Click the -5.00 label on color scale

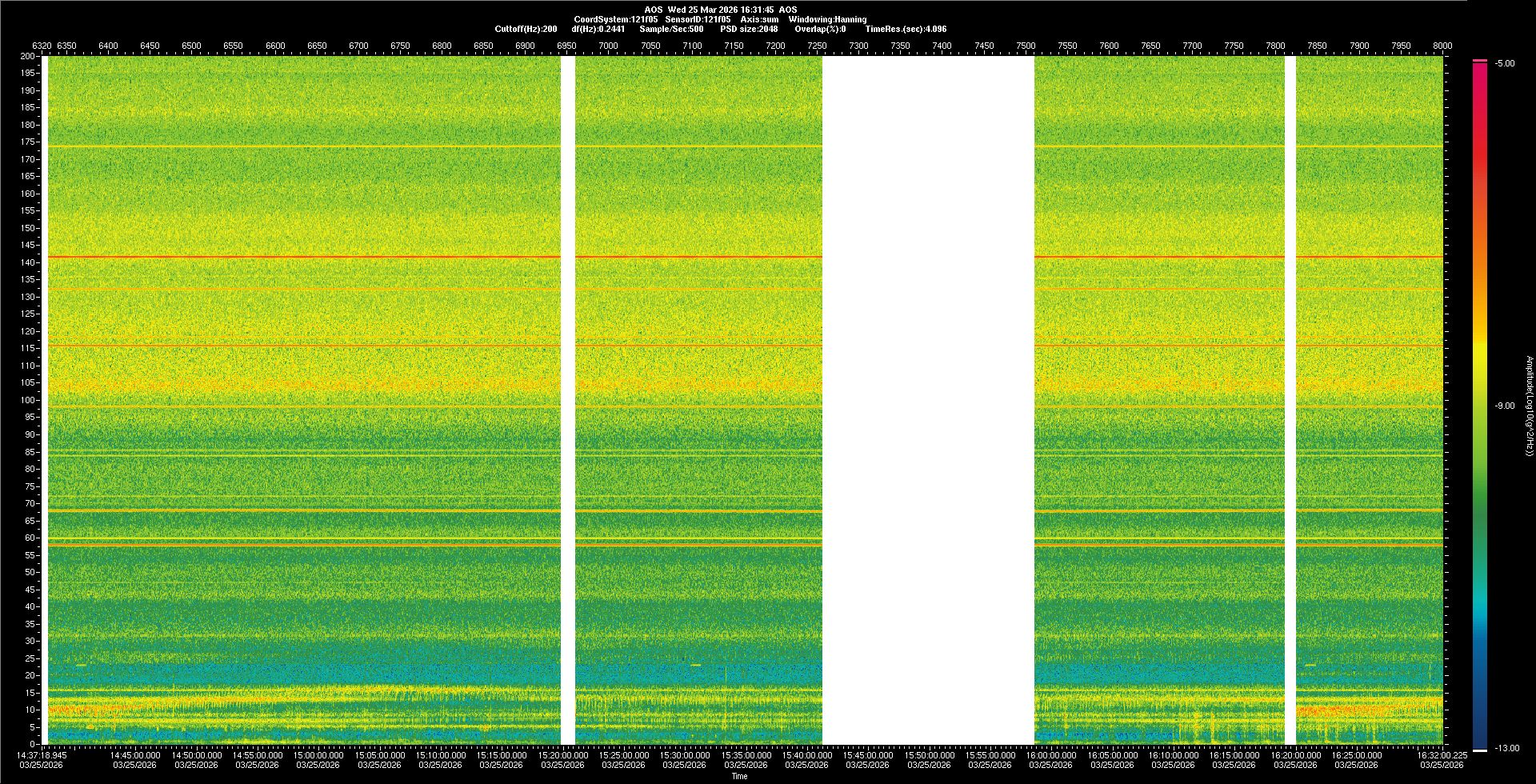[x=1505, y=63]
